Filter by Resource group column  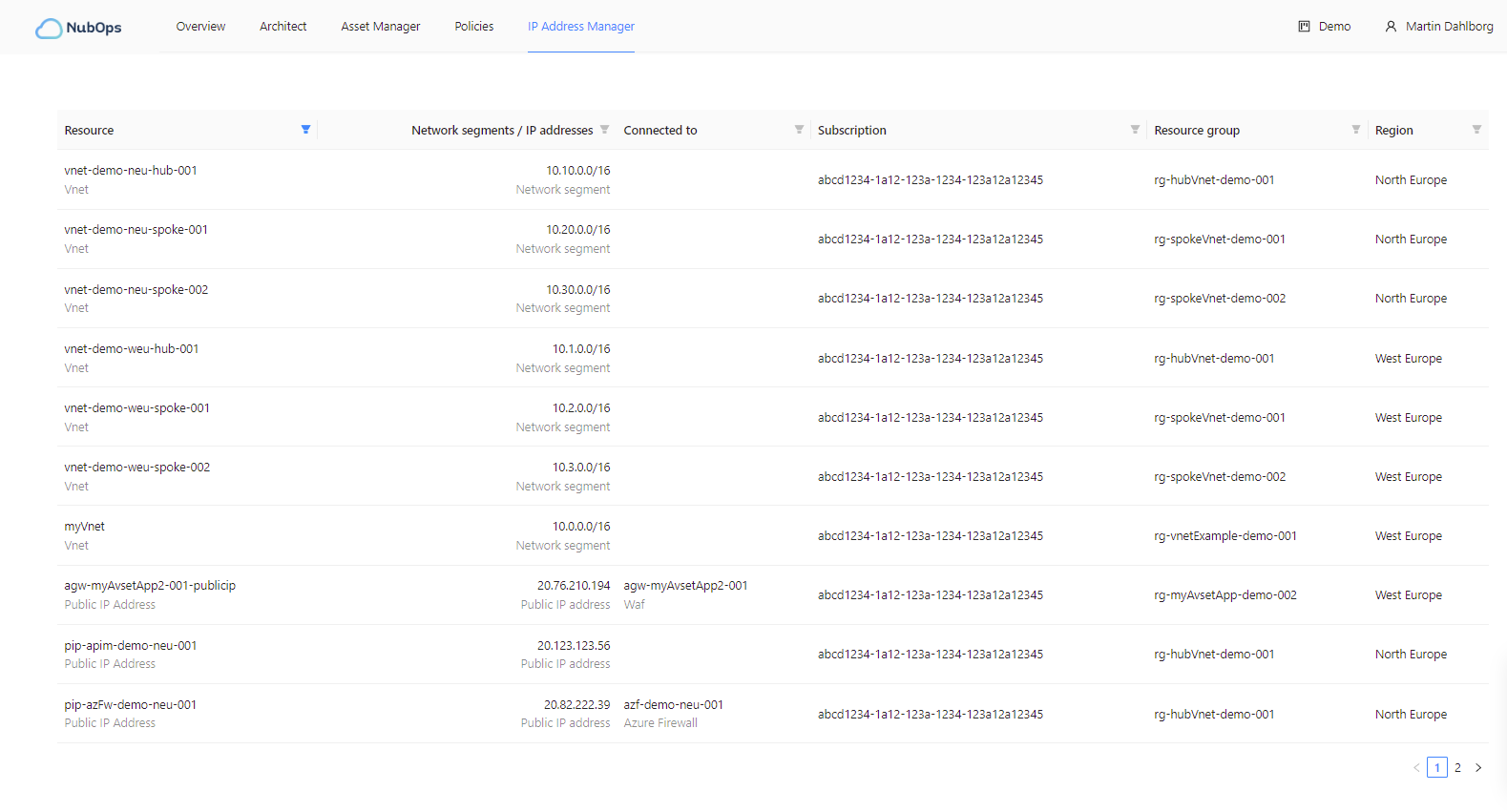point(1355,130)
